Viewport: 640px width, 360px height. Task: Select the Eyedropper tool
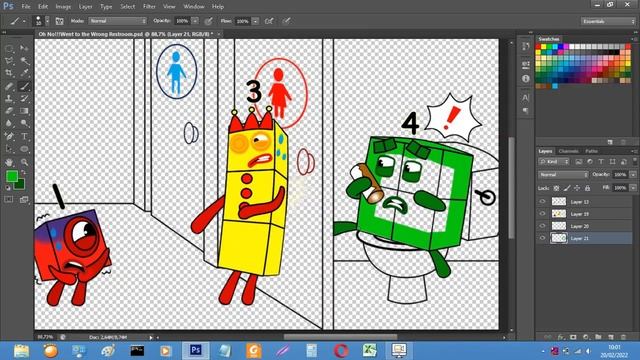tap(24, 73)
